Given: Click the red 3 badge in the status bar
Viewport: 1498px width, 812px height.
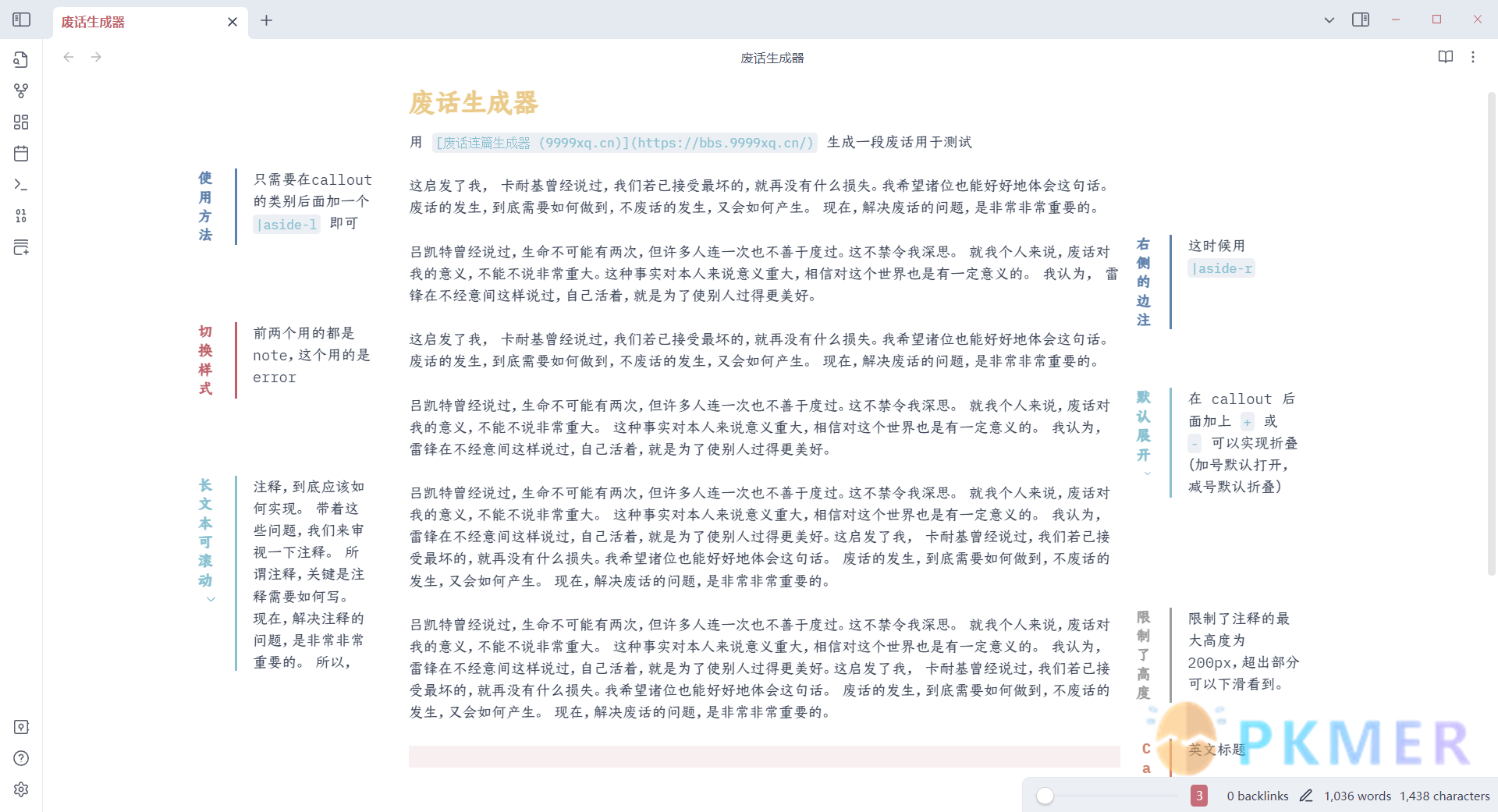Looking at the screenshot, I should click(x=1199, y=796).
